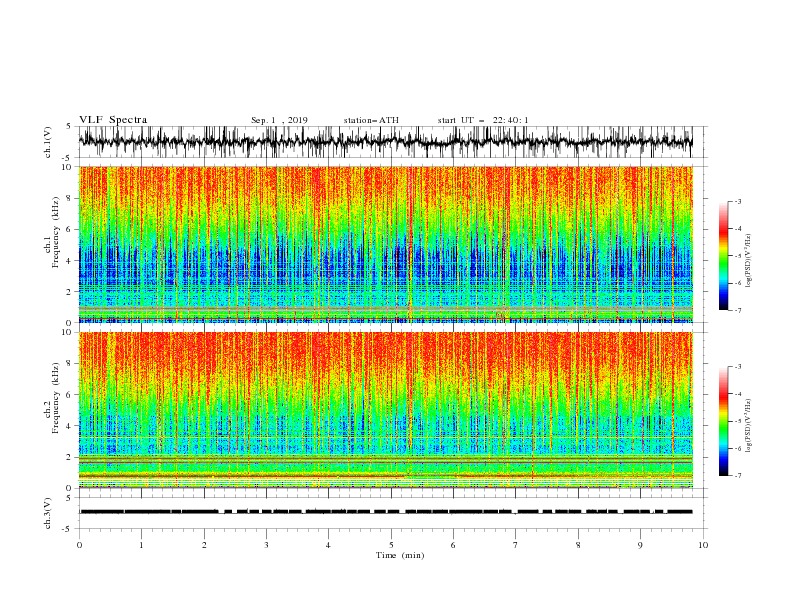Click the "3" tick on the time axis

[266, 545]
